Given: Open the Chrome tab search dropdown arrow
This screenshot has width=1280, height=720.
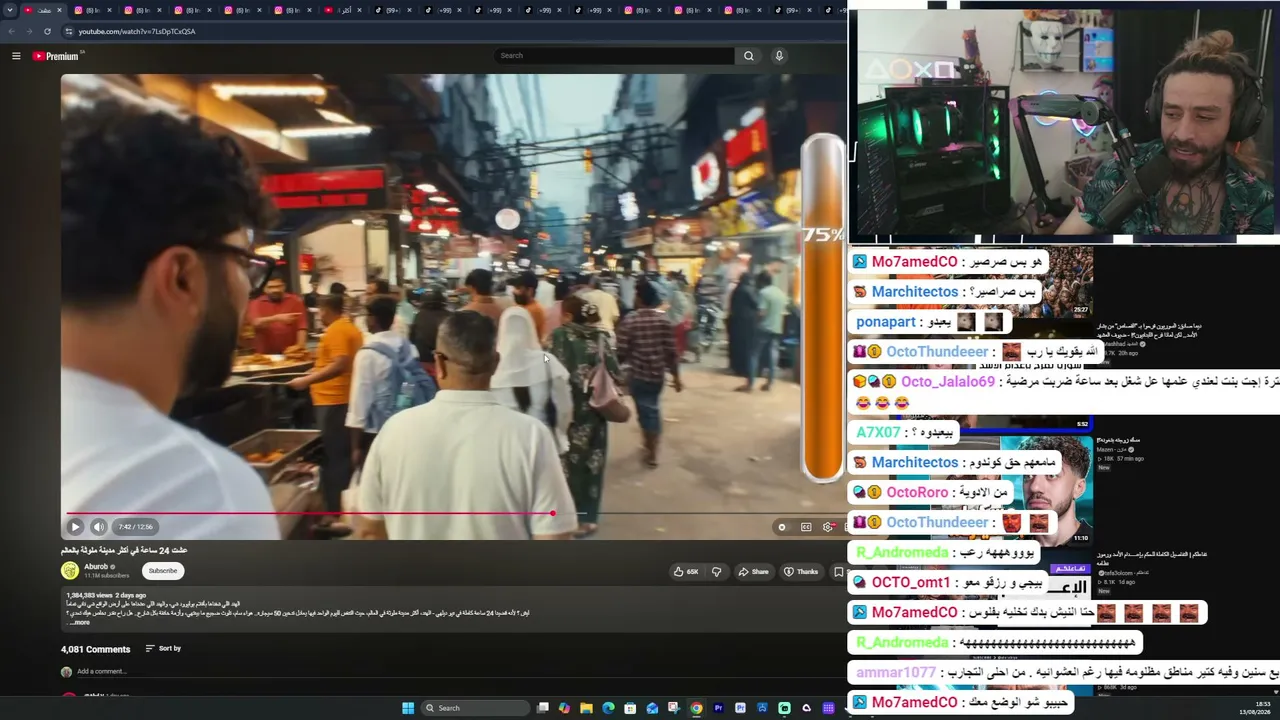Looking at the screenshot, I should tap(10, 10).
